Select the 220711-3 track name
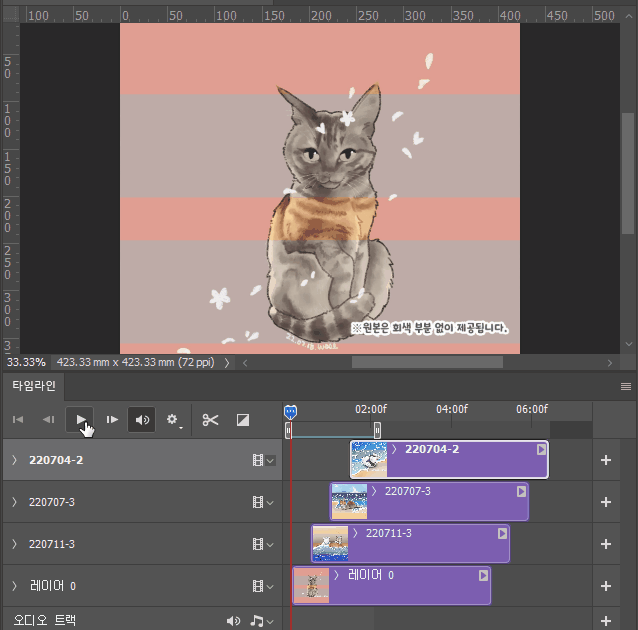Viewport: 638px width, 630px height. [x=52, y=544]
